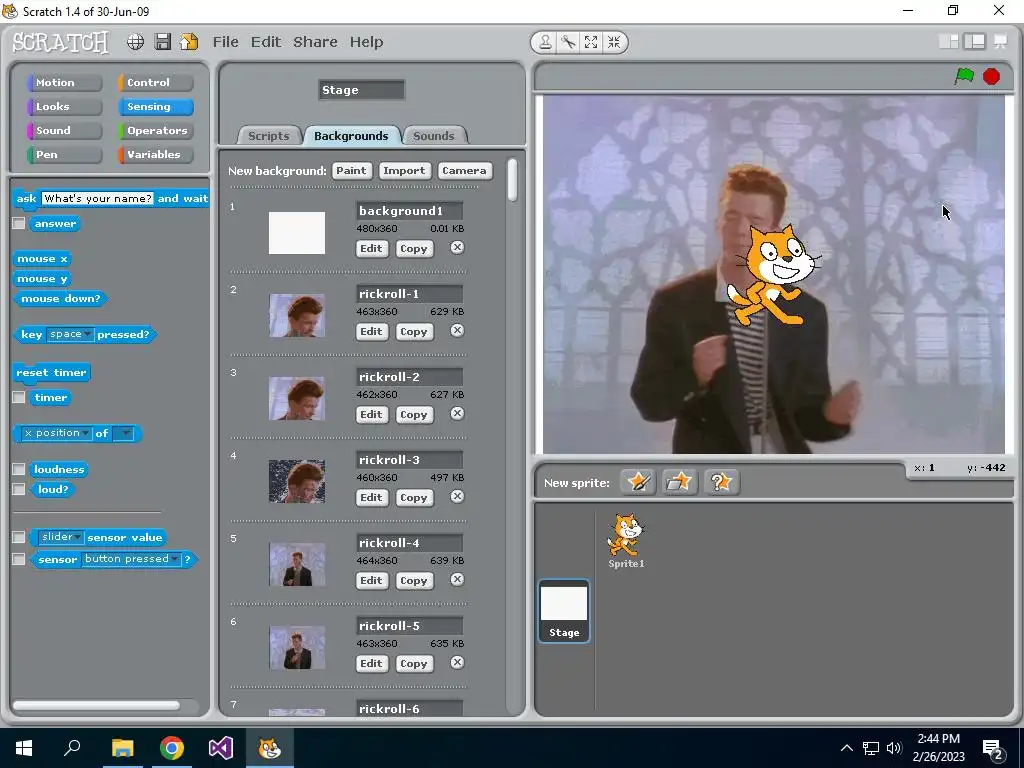
Task: Edit the rickroll-1 background
Action: (371, 331)
